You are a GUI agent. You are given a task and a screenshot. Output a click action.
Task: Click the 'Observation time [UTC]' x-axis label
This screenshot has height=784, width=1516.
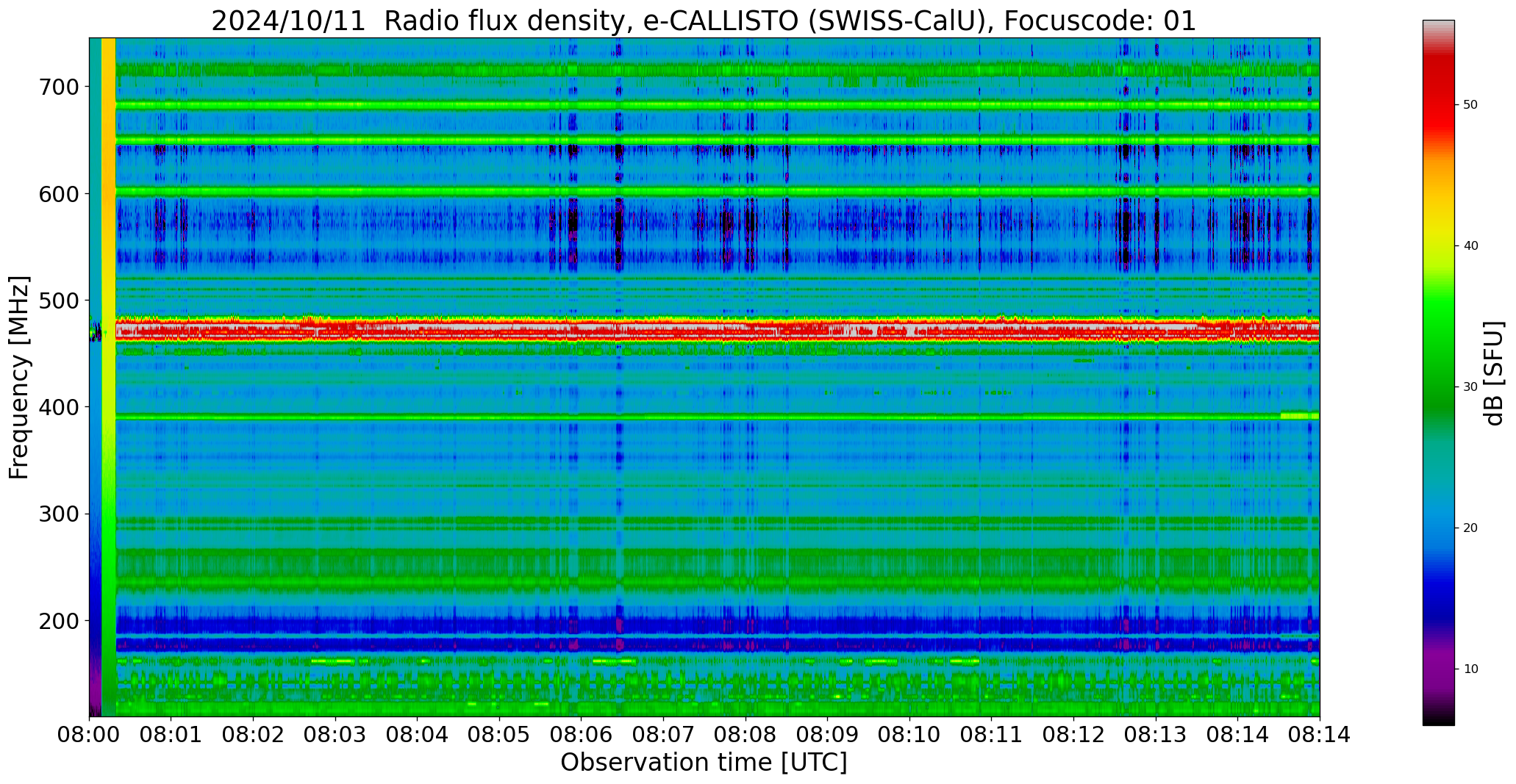pyautogui.click(x=704, y=763)
